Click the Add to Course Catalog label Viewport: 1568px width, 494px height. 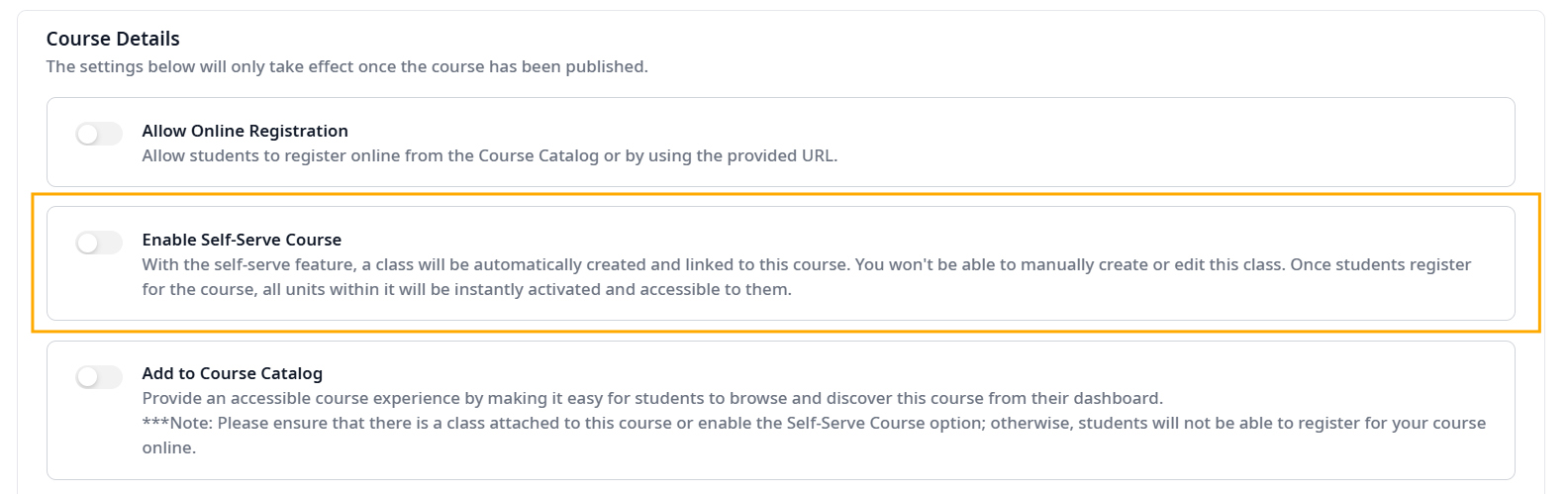(232, 373)
